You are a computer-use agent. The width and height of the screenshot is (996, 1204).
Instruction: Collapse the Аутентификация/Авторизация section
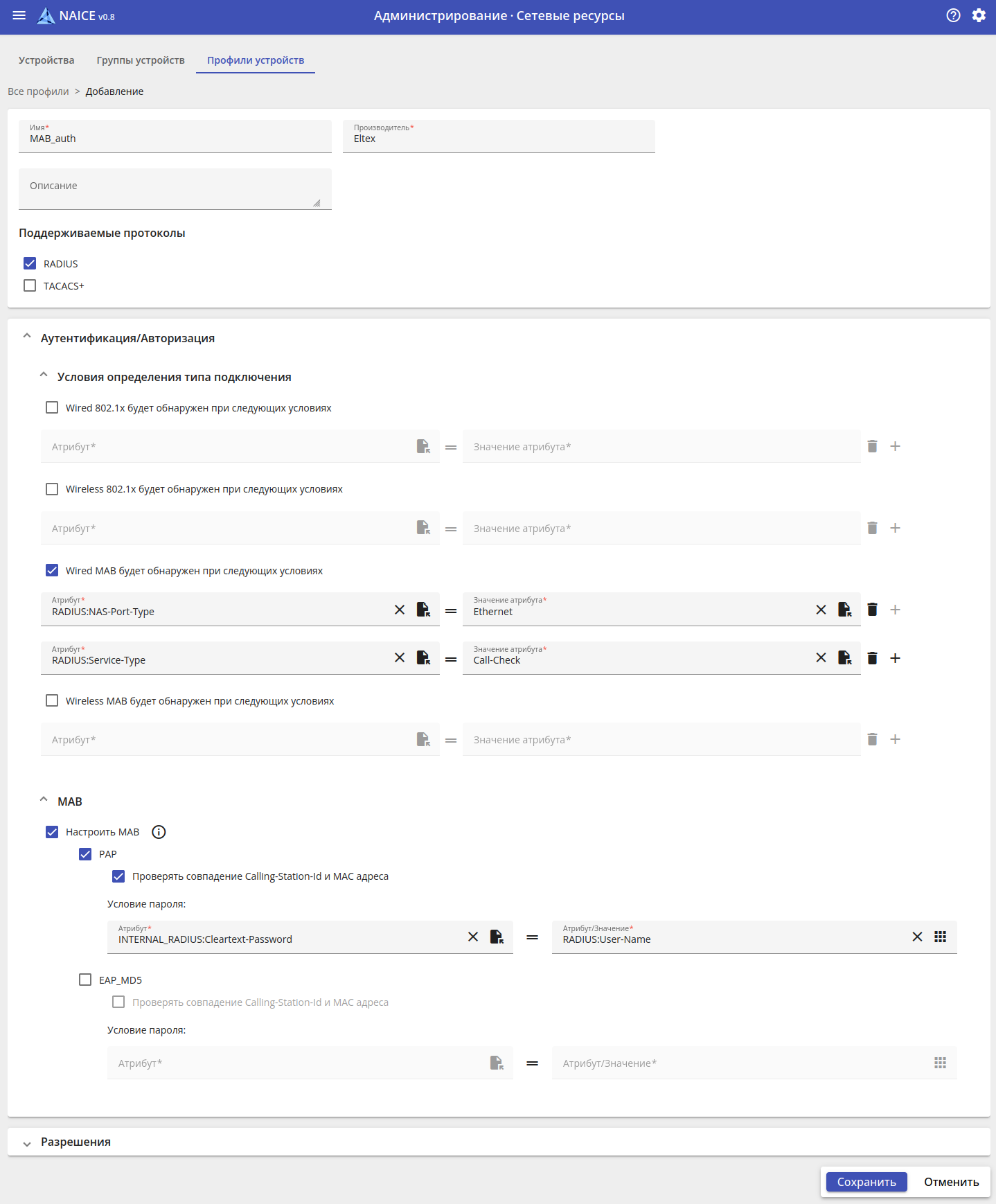pyautogui.click(x=27, y=337)
